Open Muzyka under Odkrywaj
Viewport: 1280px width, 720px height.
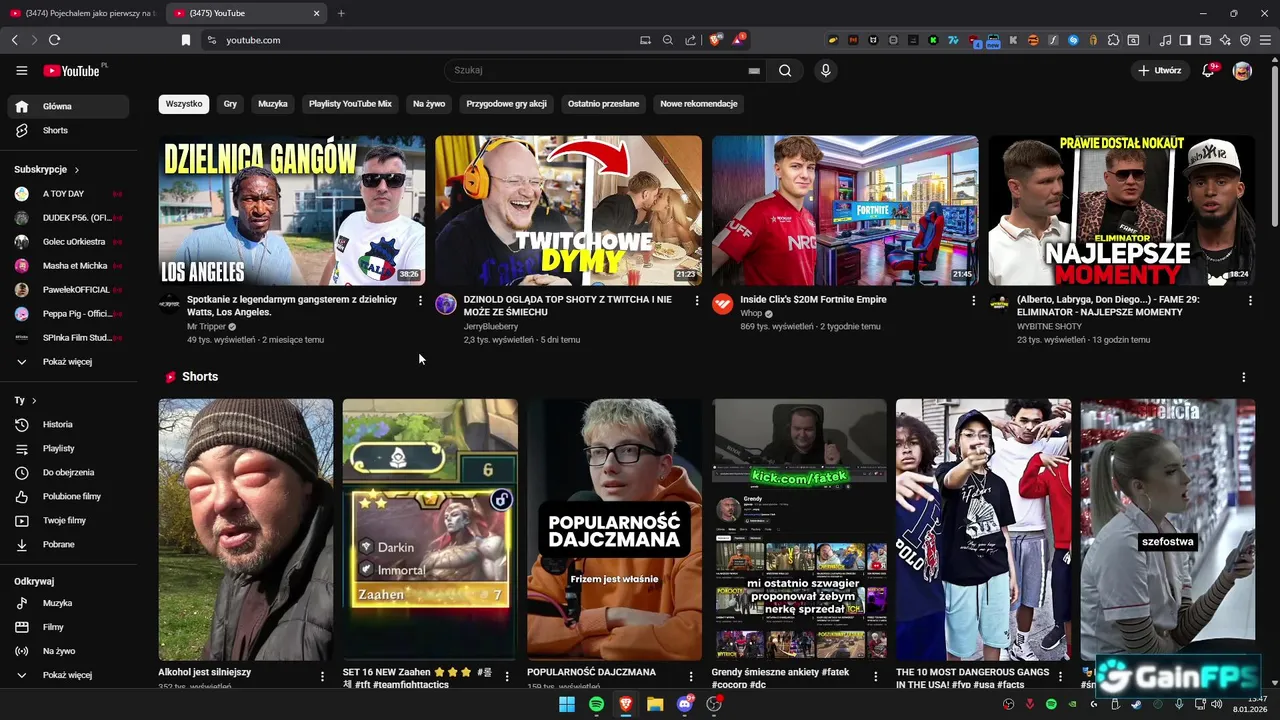tap(68, 603)
